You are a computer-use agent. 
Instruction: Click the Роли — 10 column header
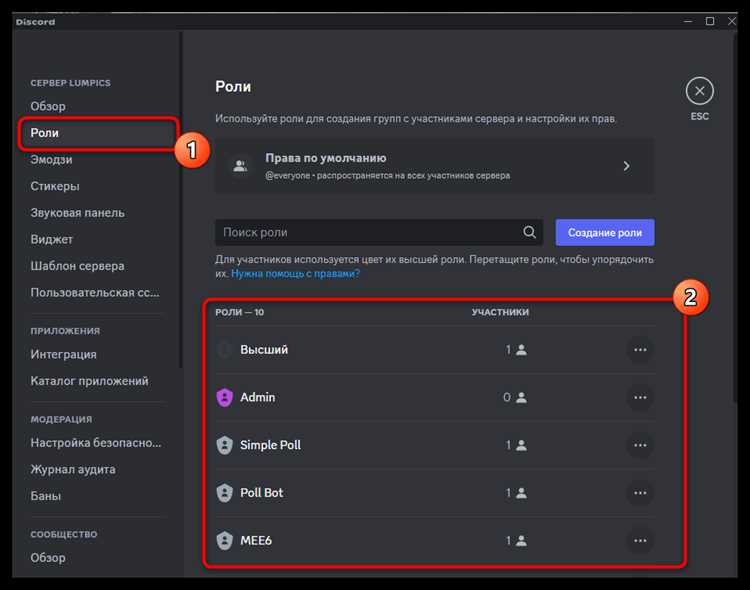click(x=239, y=312)
